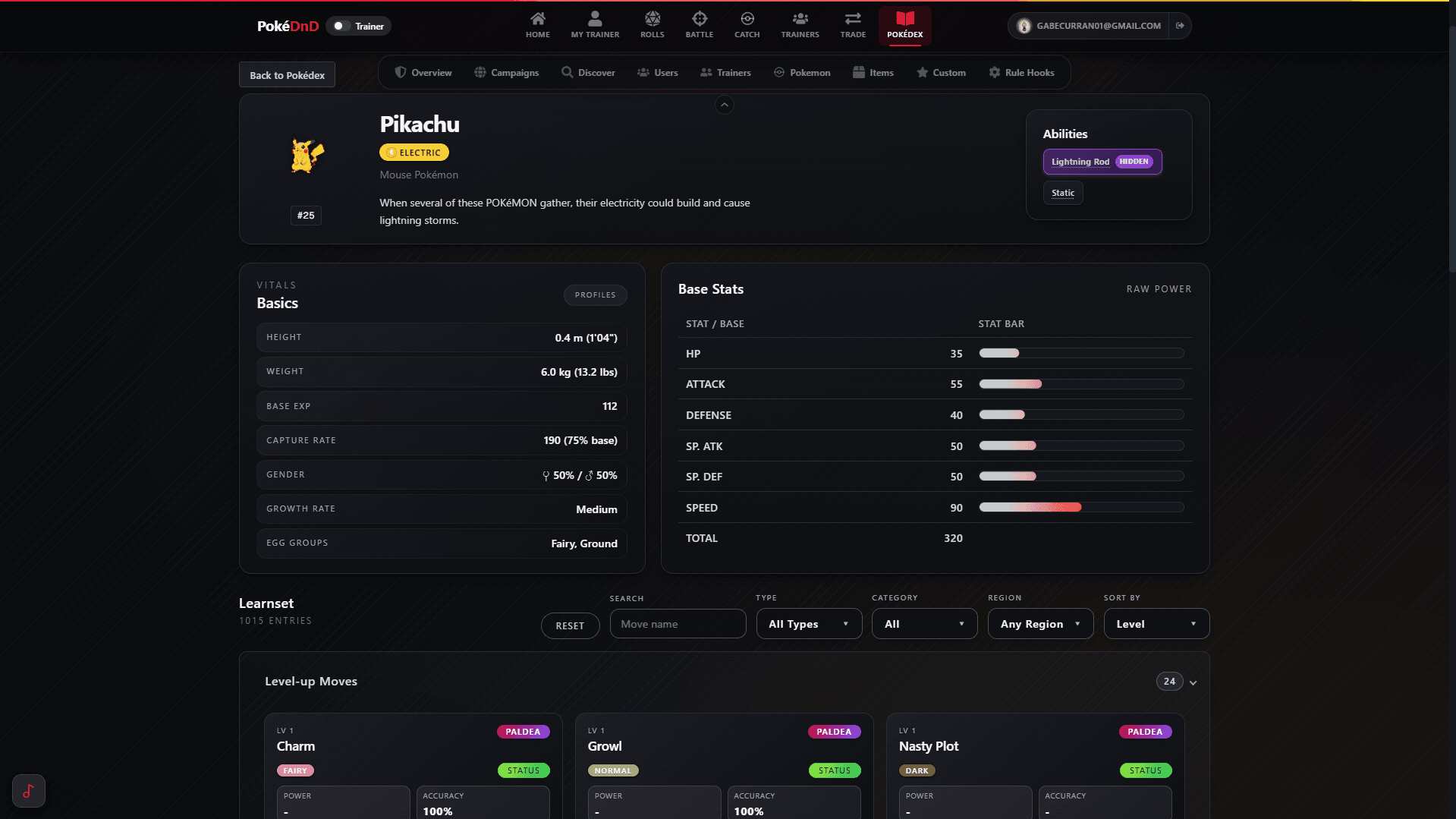Click the Static ability chip
Image resolution: width=1456 pixels, height=819 pixels.
[1063, 193]
